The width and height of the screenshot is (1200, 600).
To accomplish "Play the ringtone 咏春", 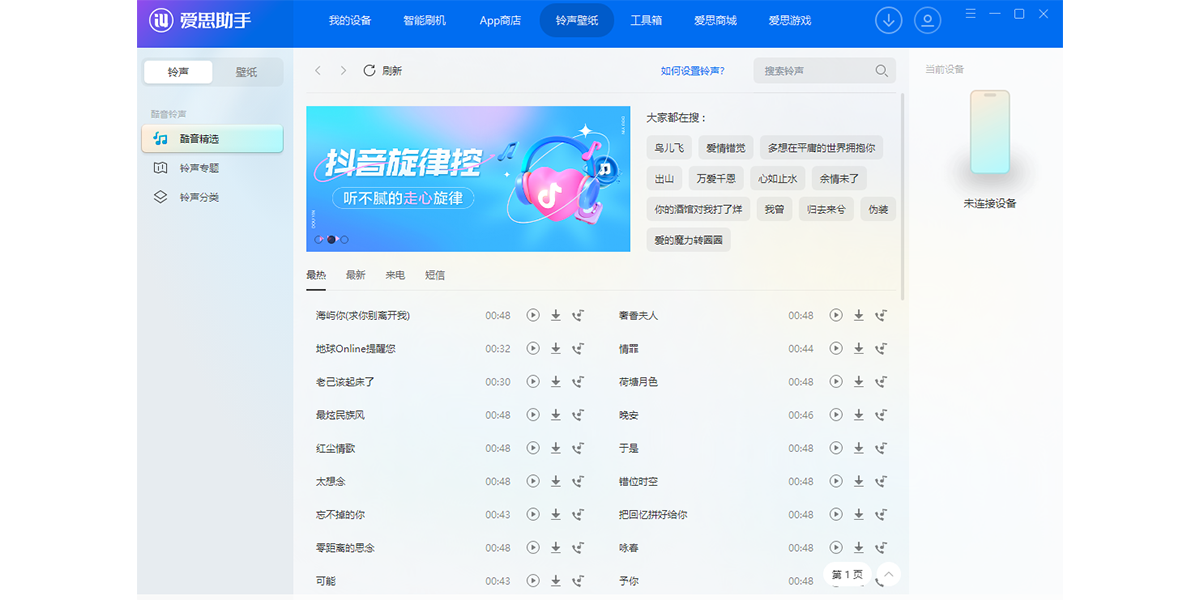I will click(x=836, y=547).
